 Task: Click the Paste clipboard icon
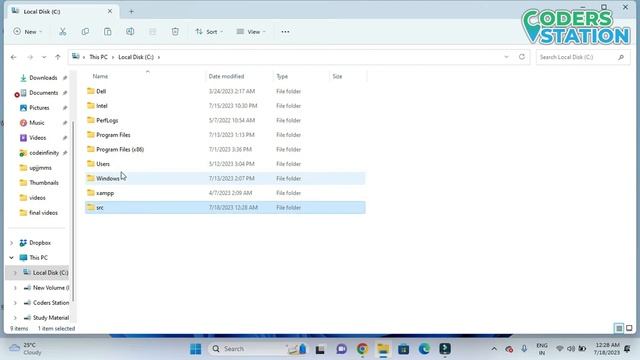tap(107, 32)
